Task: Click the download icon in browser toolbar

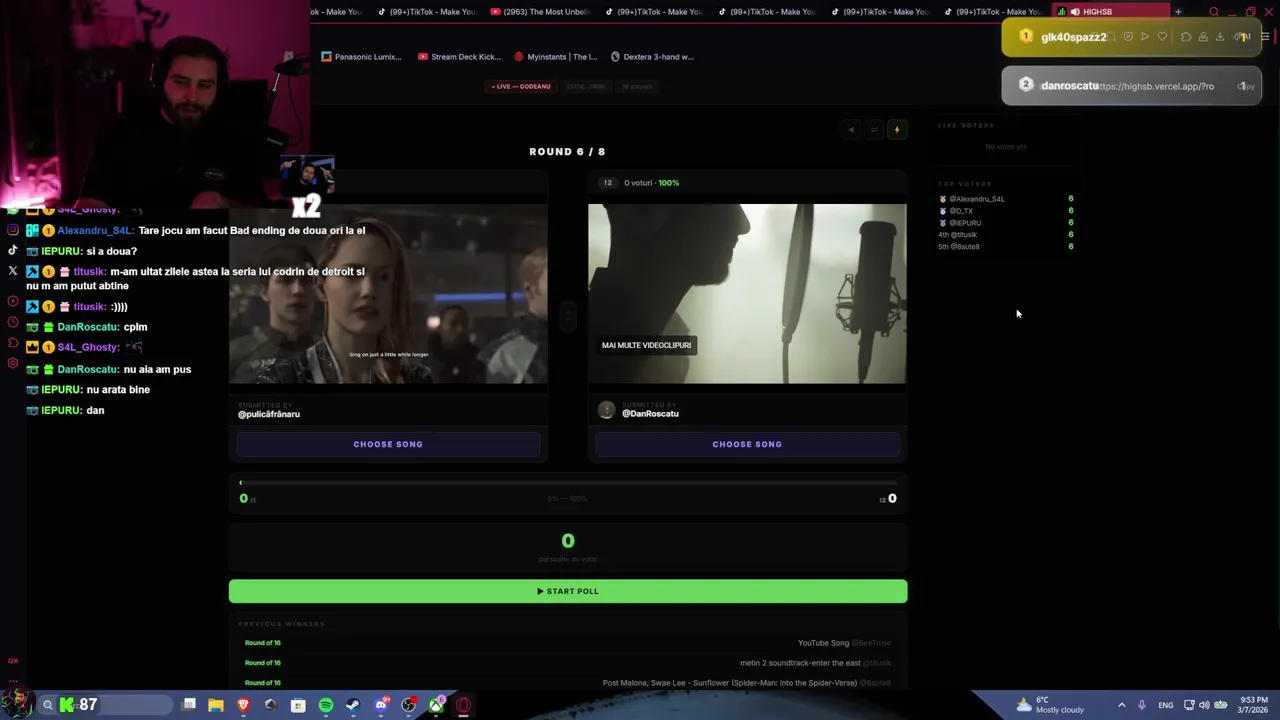Action: 1220,37
